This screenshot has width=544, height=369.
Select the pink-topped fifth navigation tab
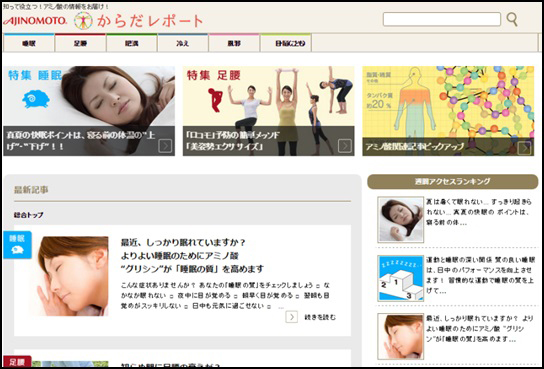click(x=234, y=43)
